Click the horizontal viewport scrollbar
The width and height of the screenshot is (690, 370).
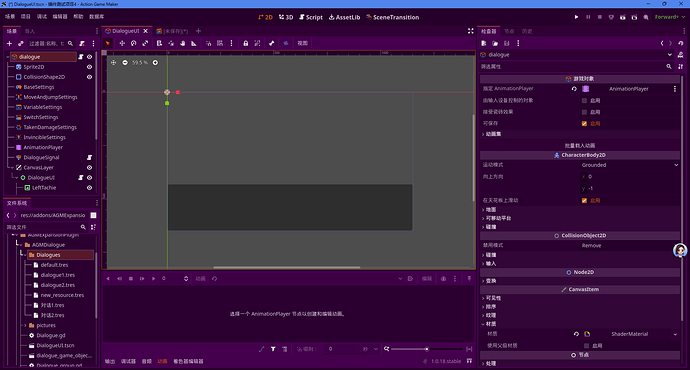(287, 267)
